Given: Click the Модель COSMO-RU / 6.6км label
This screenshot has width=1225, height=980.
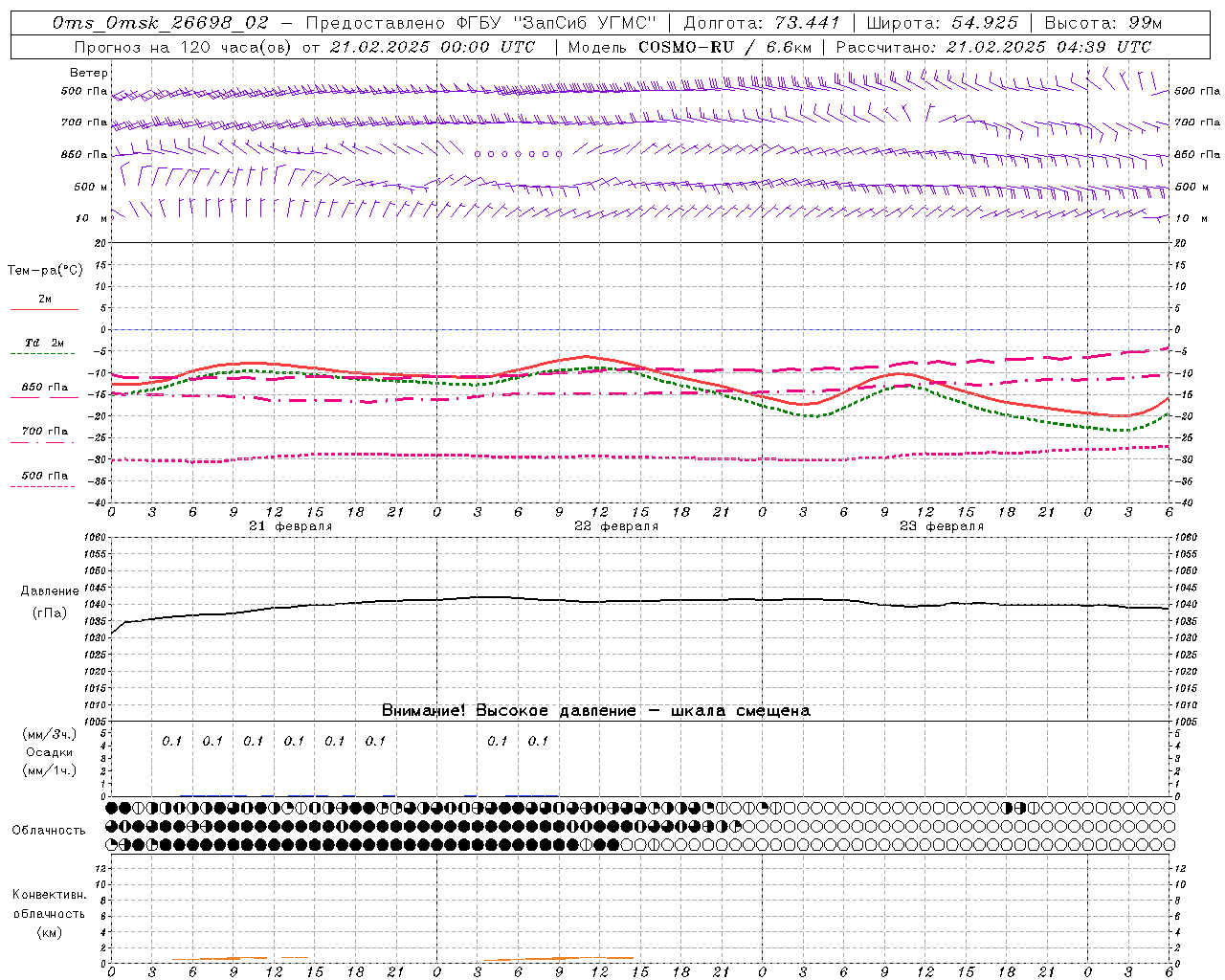Looking at the screenshot, I should pos(689,47).
